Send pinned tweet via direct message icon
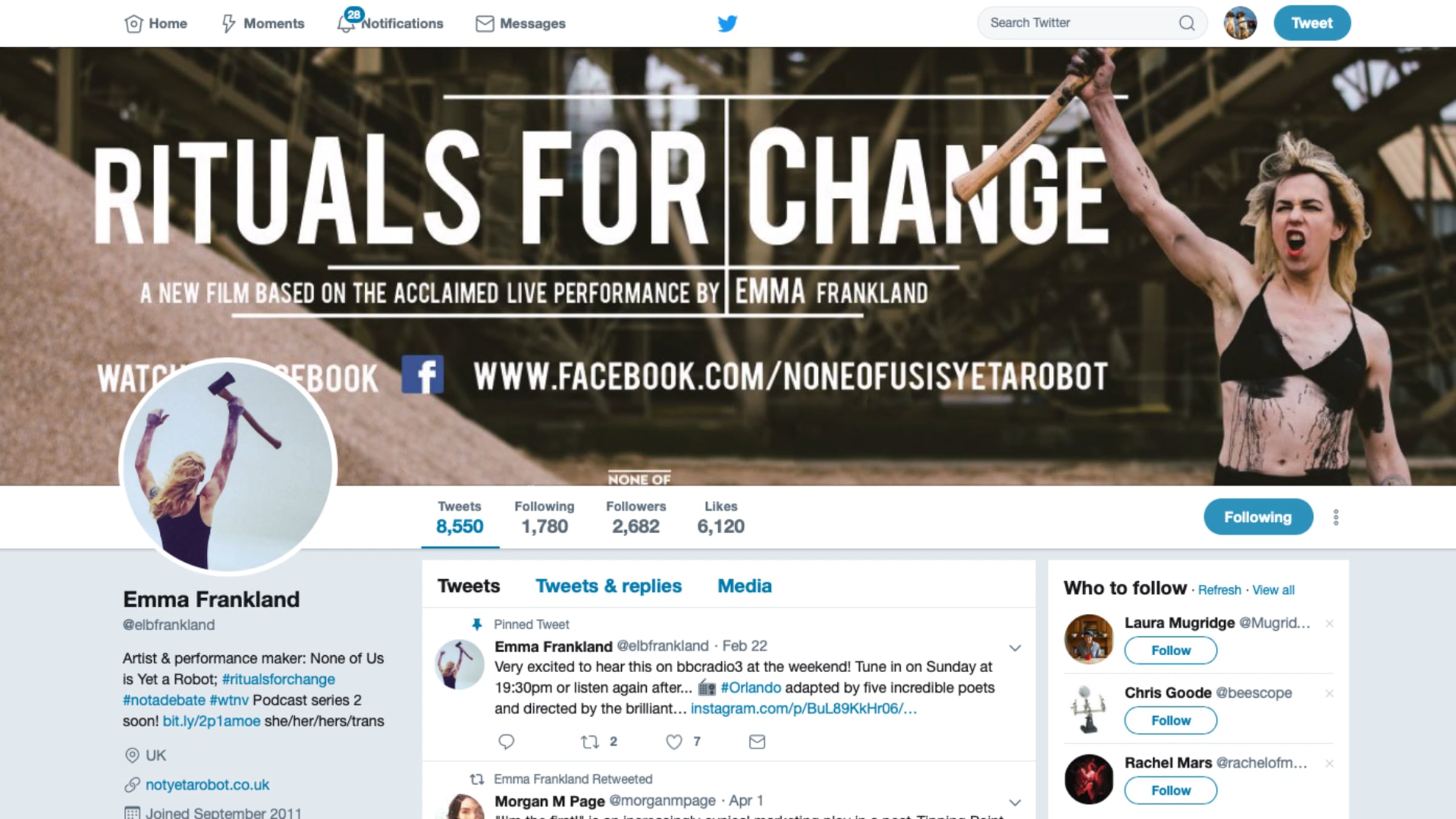The height and width of the screenshot is (819, 1456). tap(757, 741)
